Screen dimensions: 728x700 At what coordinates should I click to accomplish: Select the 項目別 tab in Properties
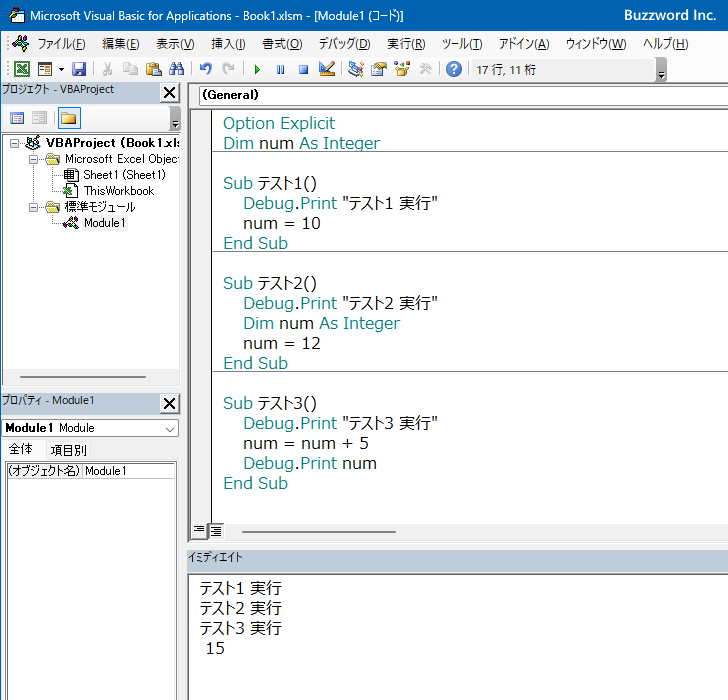coord(69,450)
